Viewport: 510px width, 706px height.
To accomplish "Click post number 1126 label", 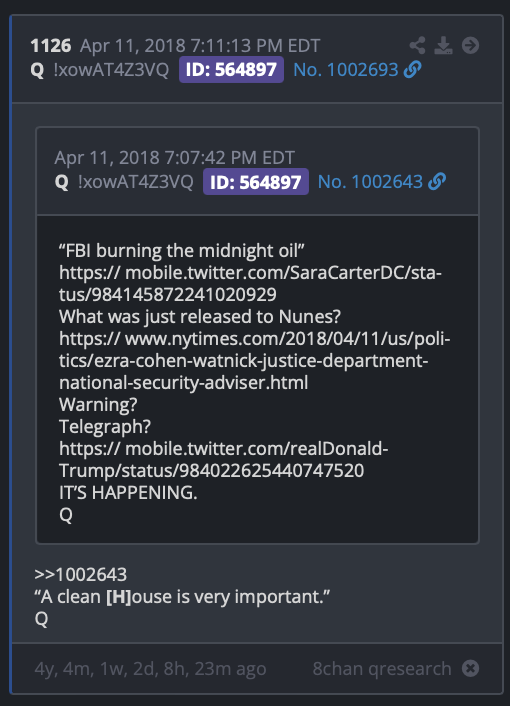I will (51, 45).
